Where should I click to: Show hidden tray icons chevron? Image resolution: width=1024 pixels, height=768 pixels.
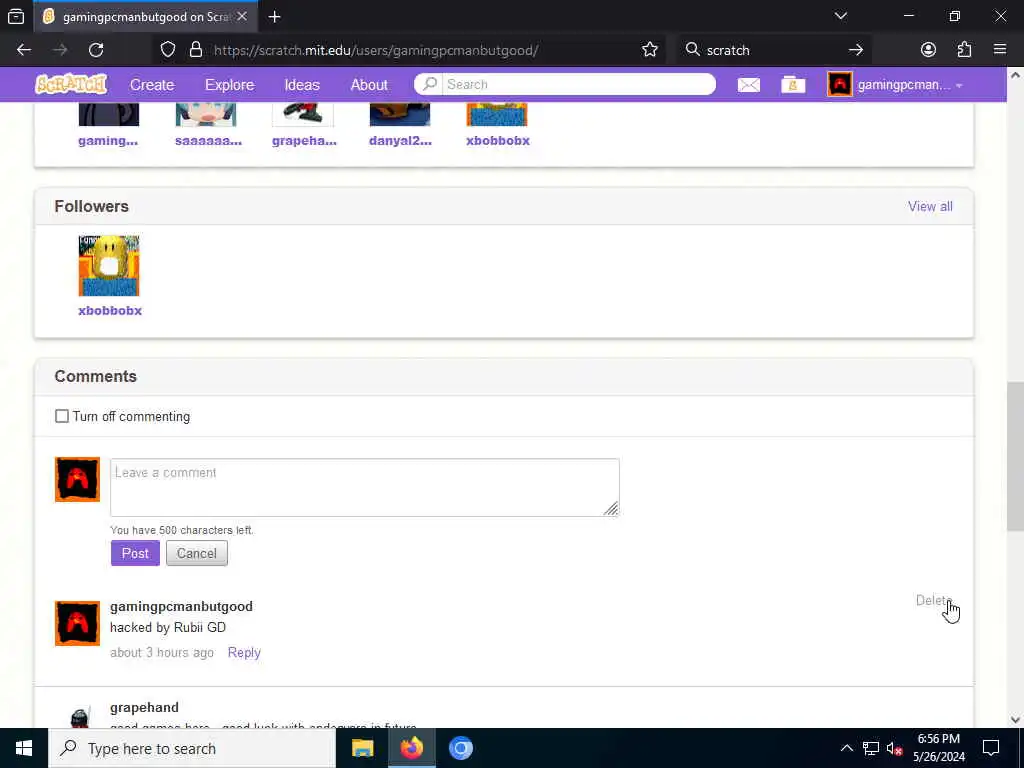[x=846, y=748]
